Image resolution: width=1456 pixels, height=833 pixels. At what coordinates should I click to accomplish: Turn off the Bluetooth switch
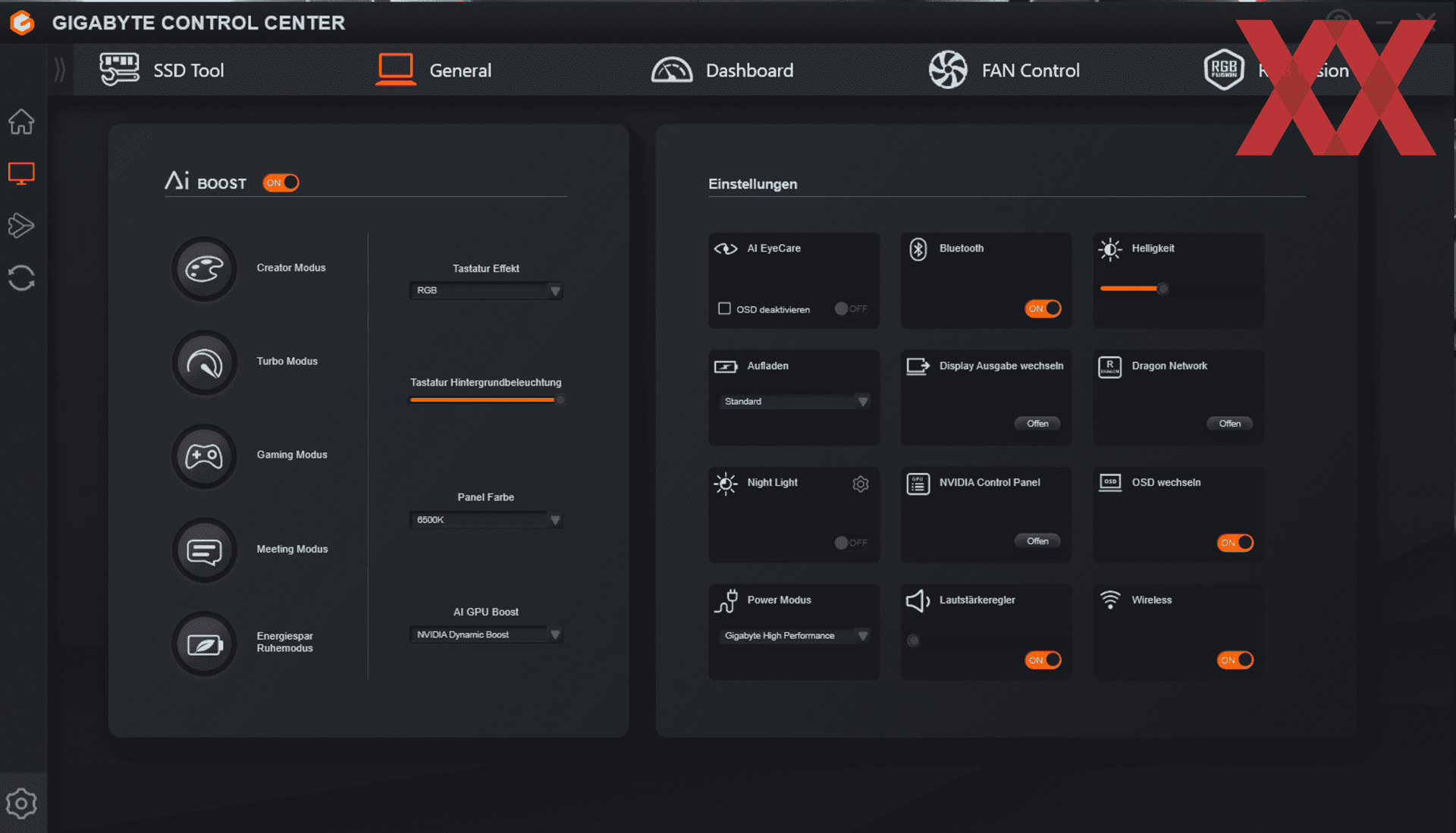coord(1043,308)
